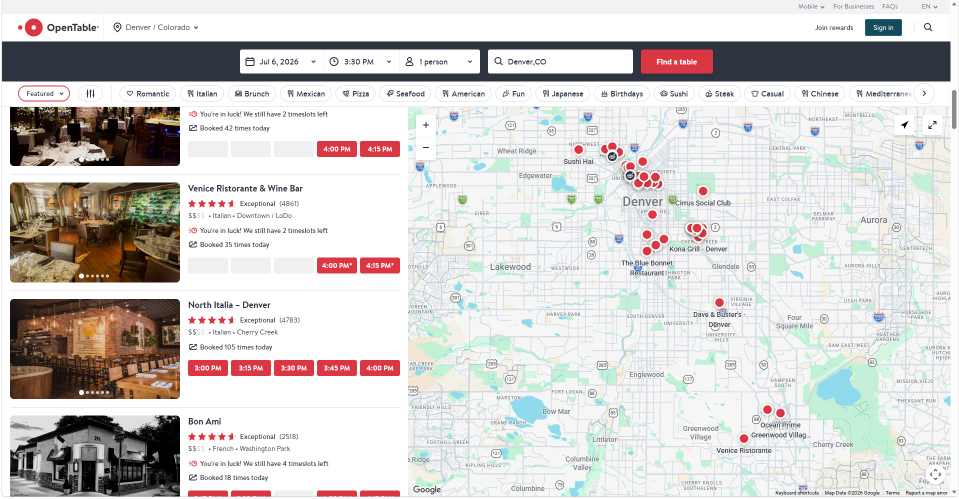The width and height of the screenshot is (959, 499).
Task: Open the time dropdown 3:30 PM
Action: (361, 62)
